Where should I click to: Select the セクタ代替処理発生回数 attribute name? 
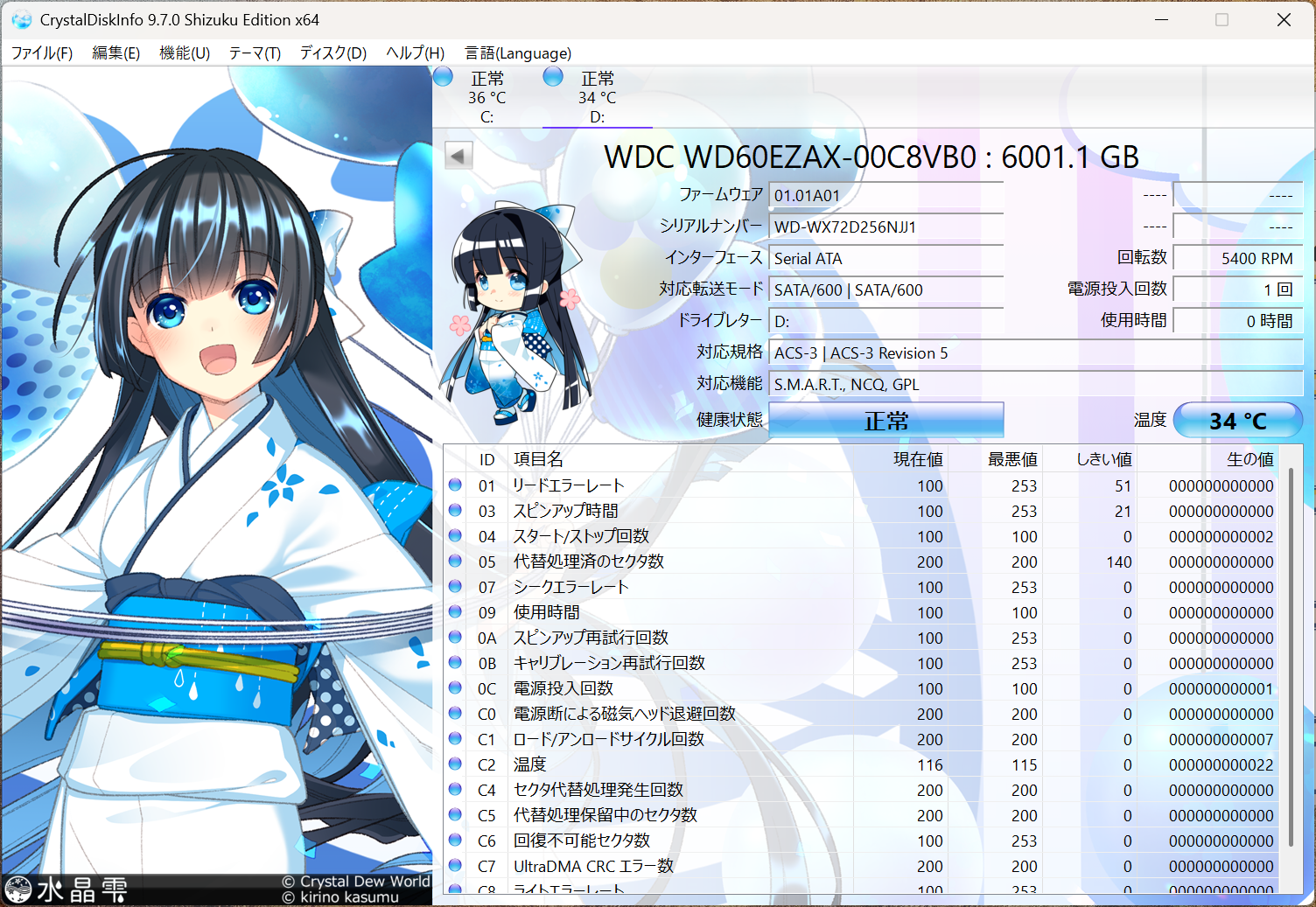click(x=598, y=789)
